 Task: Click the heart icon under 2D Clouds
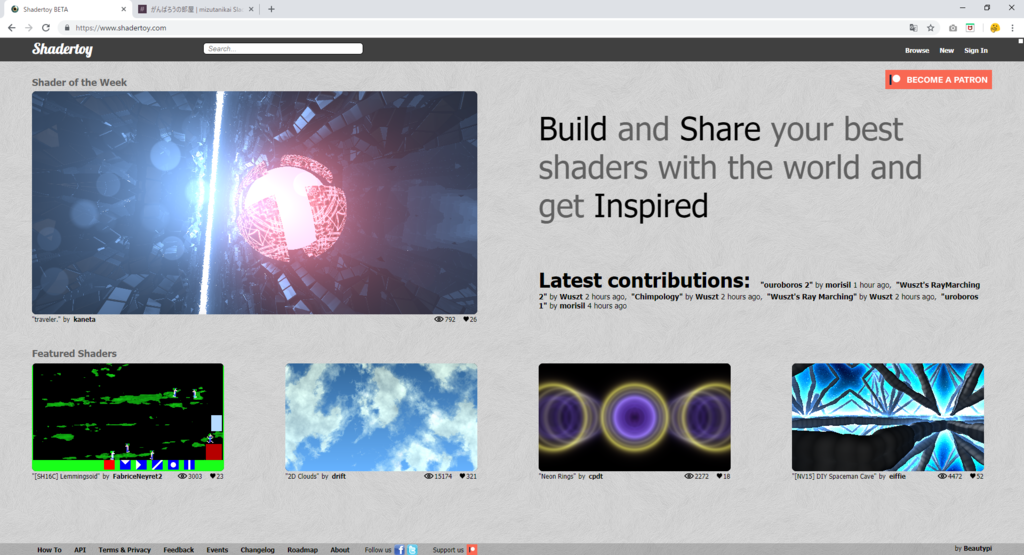(462, 476)
